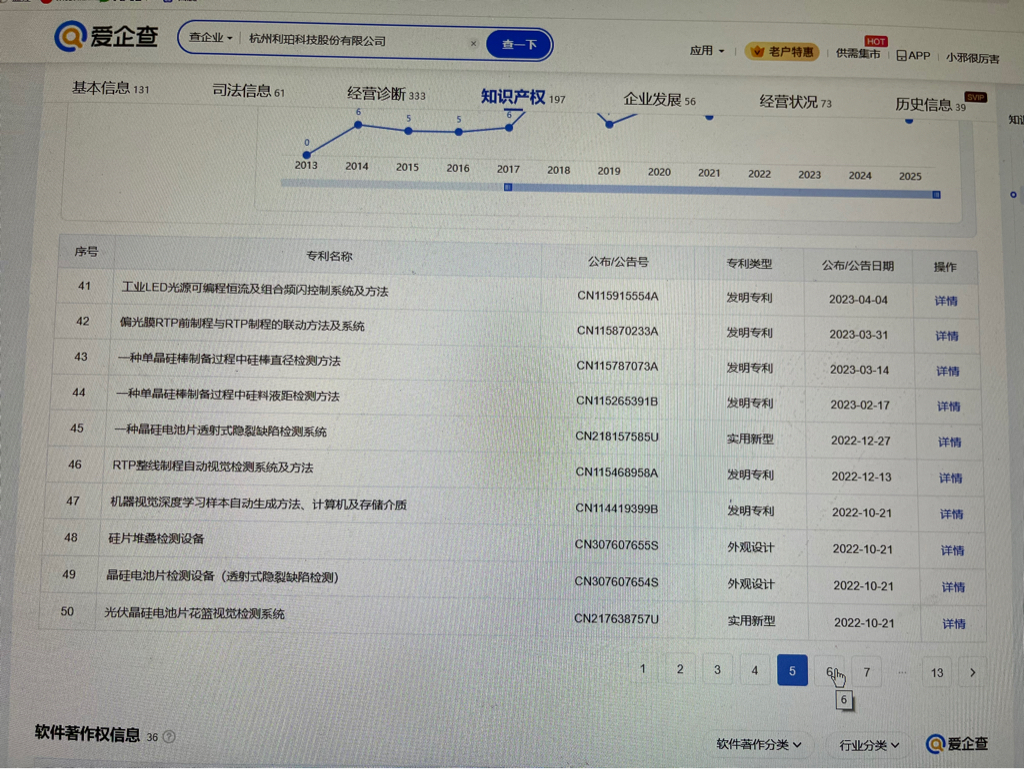1024x769 pixels.
Task: Switch to the 基本信息 tab
Action: [x=110, y=88]
